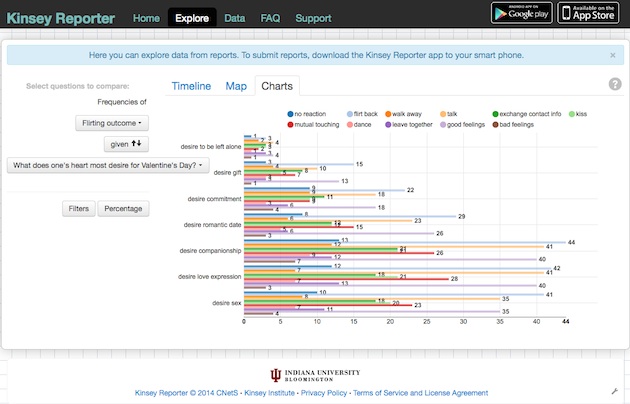Image resolution: width=630 pixels, height=404 pixels.
Task: Swap variables with the 'given' button
Action: pos(125,143)
